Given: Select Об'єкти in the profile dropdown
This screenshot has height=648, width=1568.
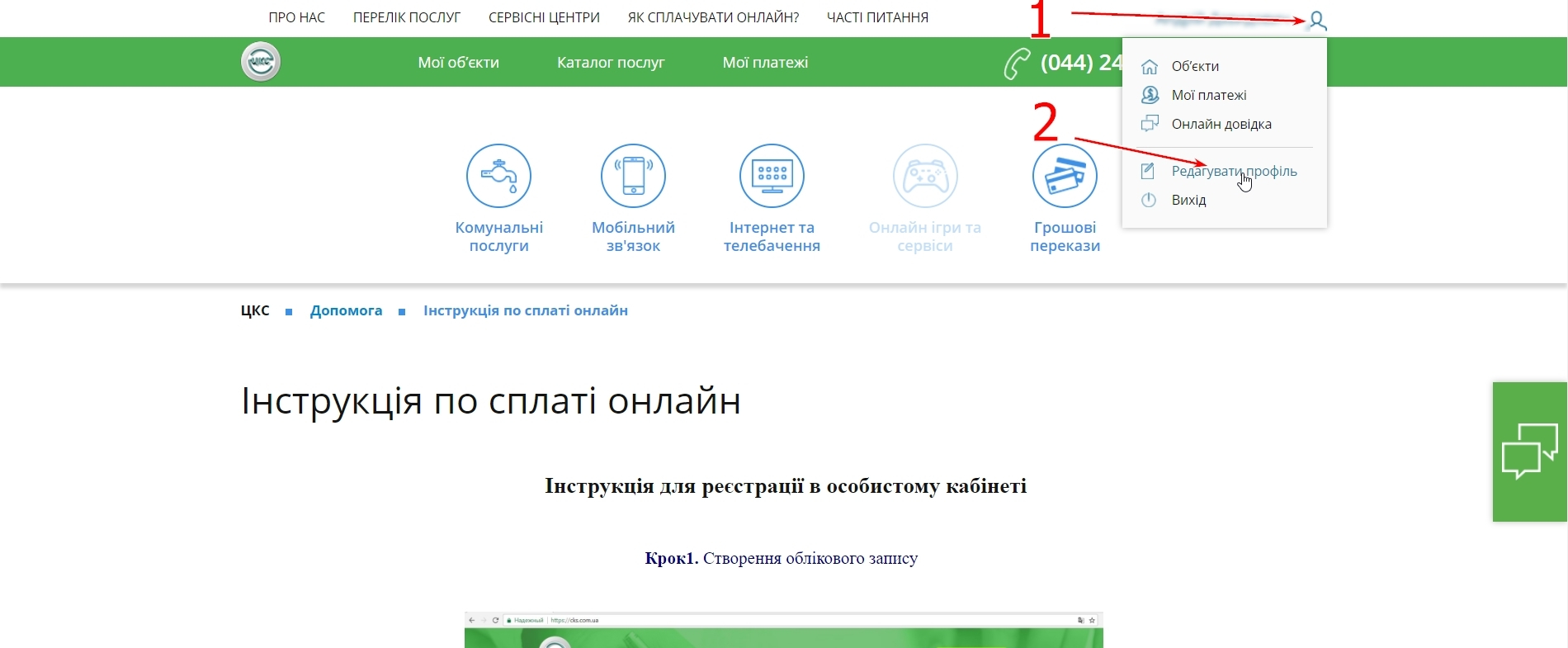Looking at the screenshot, I should 1194,67.
